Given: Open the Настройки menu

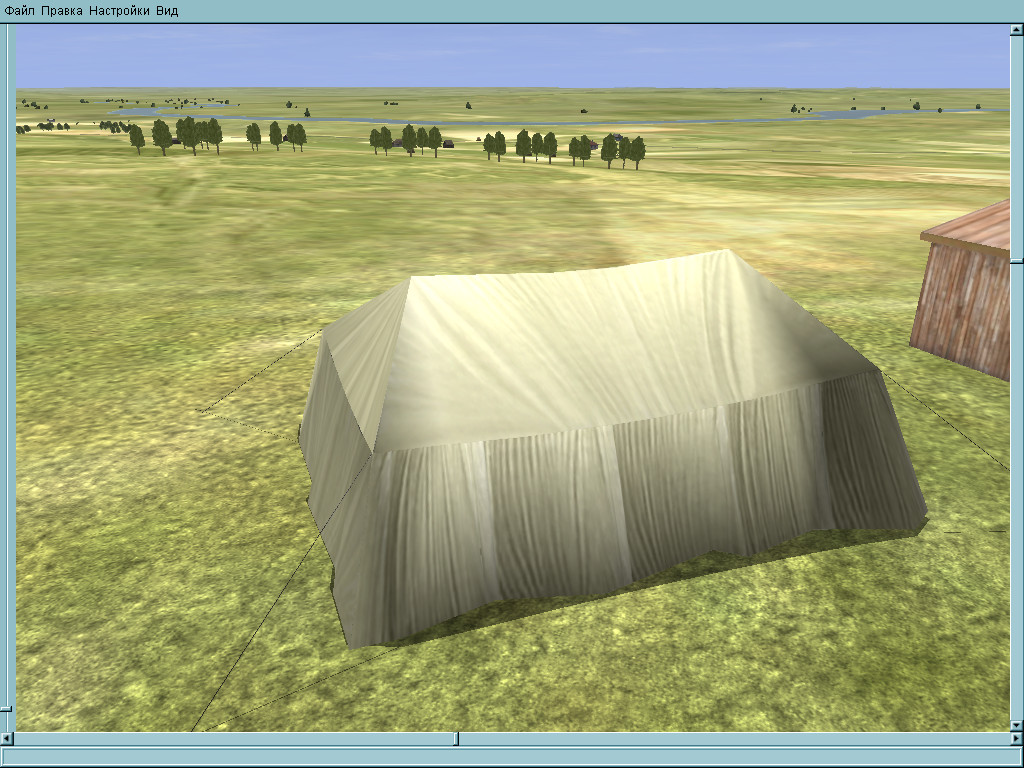Looking at the screenshot, I should tap(119, 11).
